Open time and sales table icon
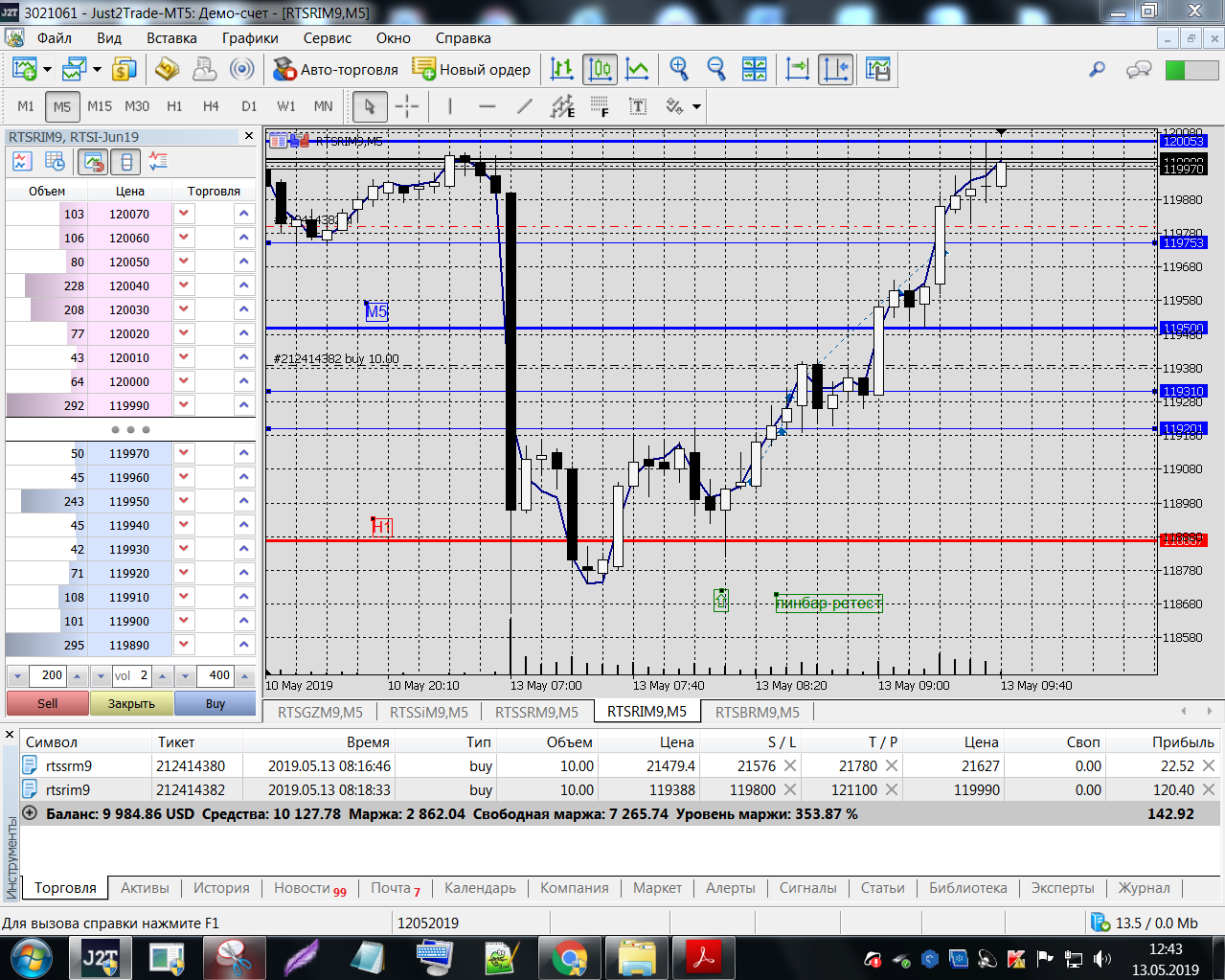The width and height of the screenshot is (1225, 980). [x=55, y=162]
